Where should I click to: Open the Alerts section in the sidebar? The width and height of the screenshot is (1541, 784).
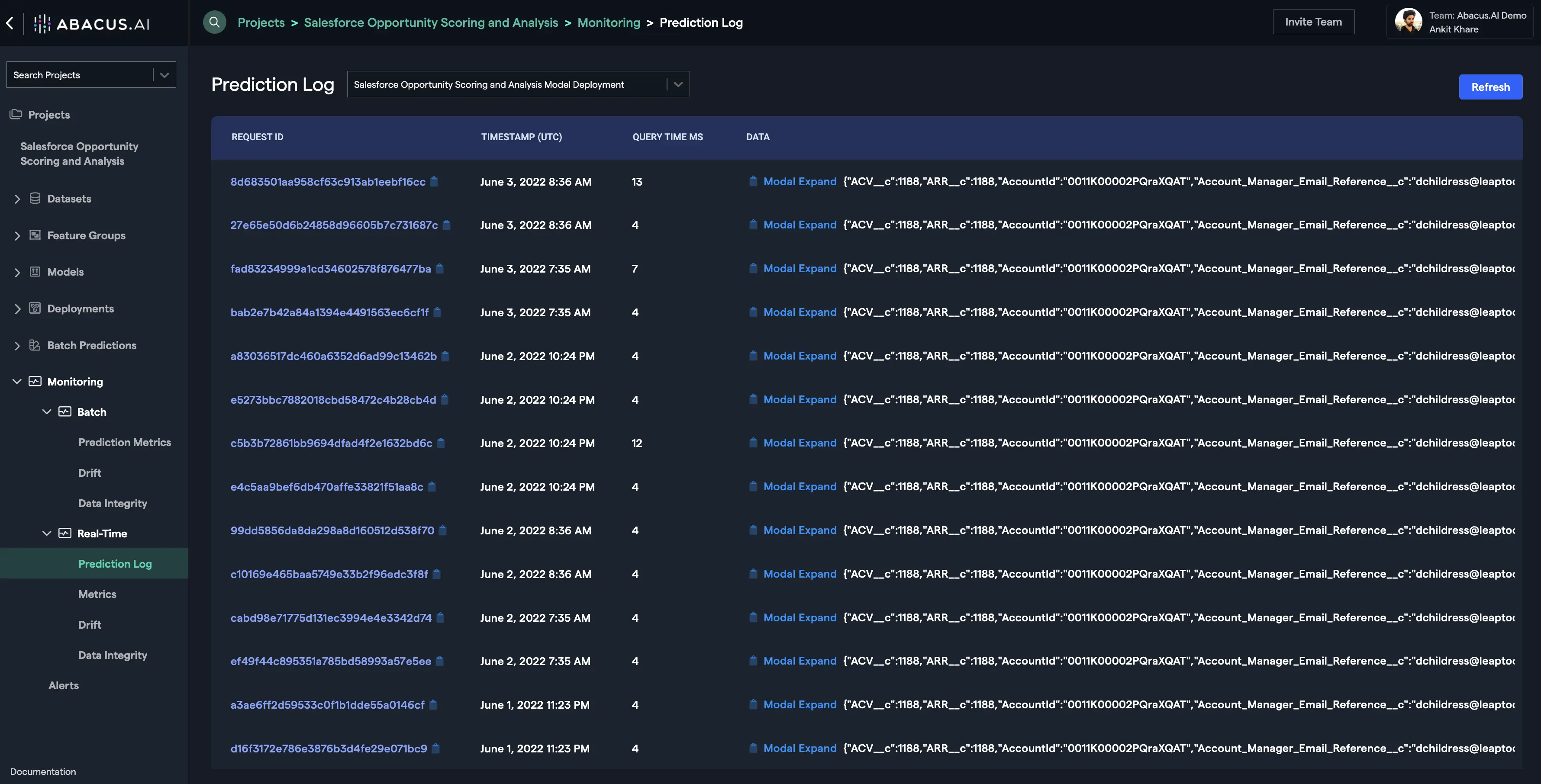[x=63, y=685]
